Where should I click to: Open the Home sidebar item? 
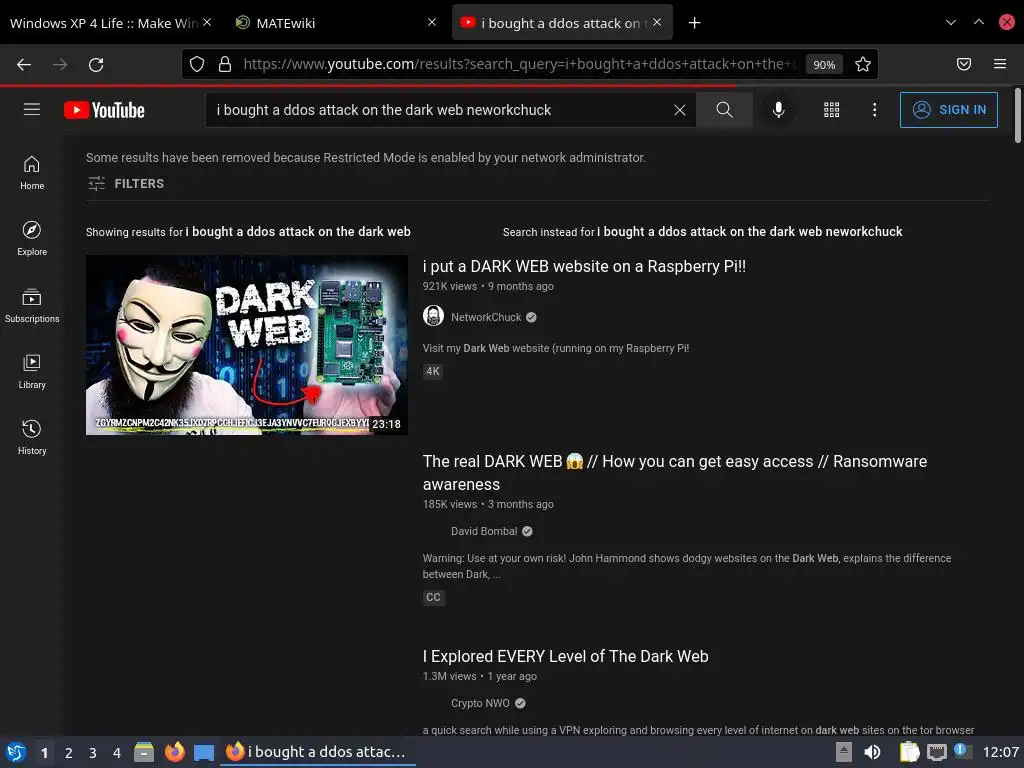pyautogui.click(x=32, y=173)
